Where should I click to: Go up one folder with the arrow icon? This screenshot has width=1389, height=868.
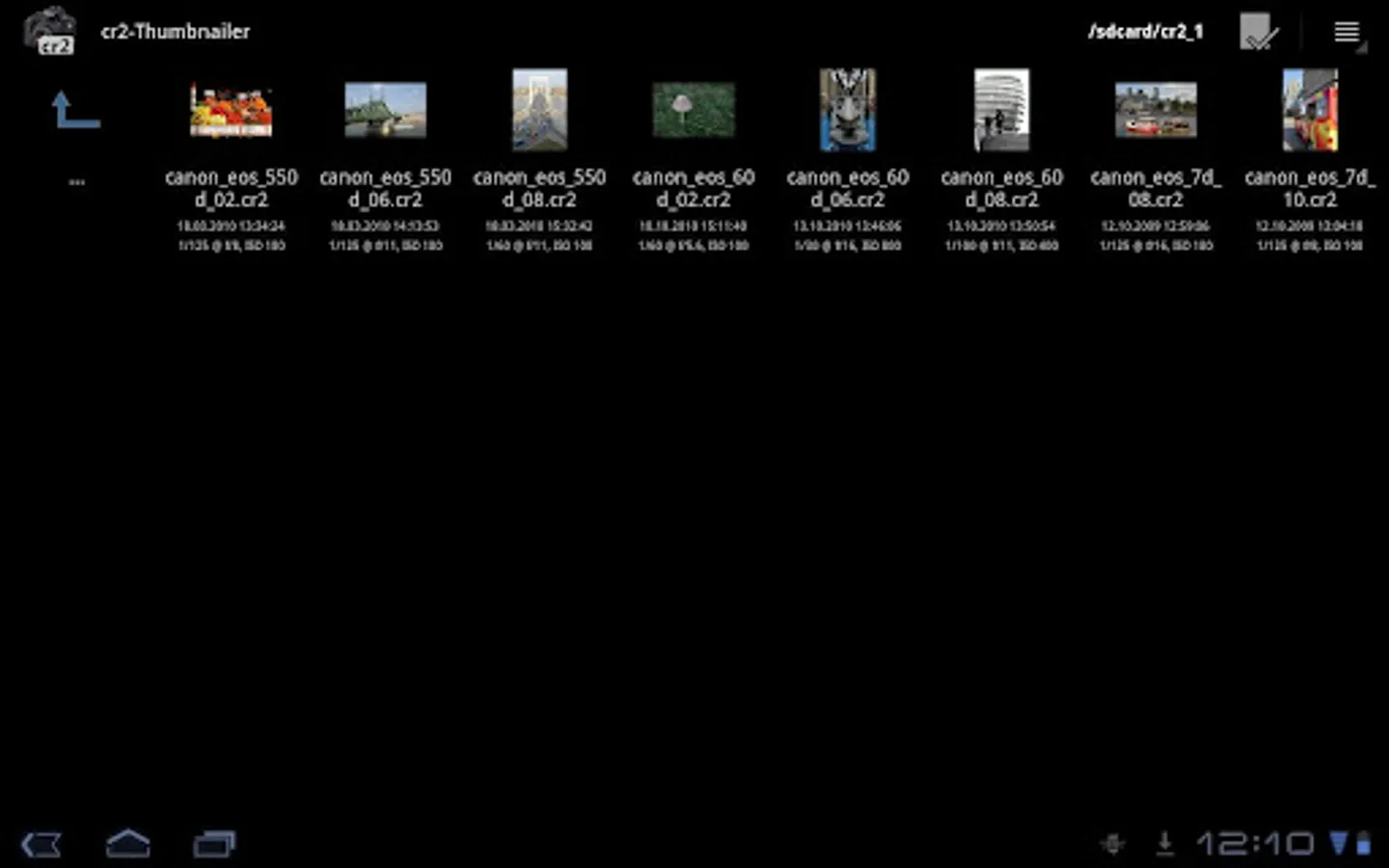click(75, 110)
